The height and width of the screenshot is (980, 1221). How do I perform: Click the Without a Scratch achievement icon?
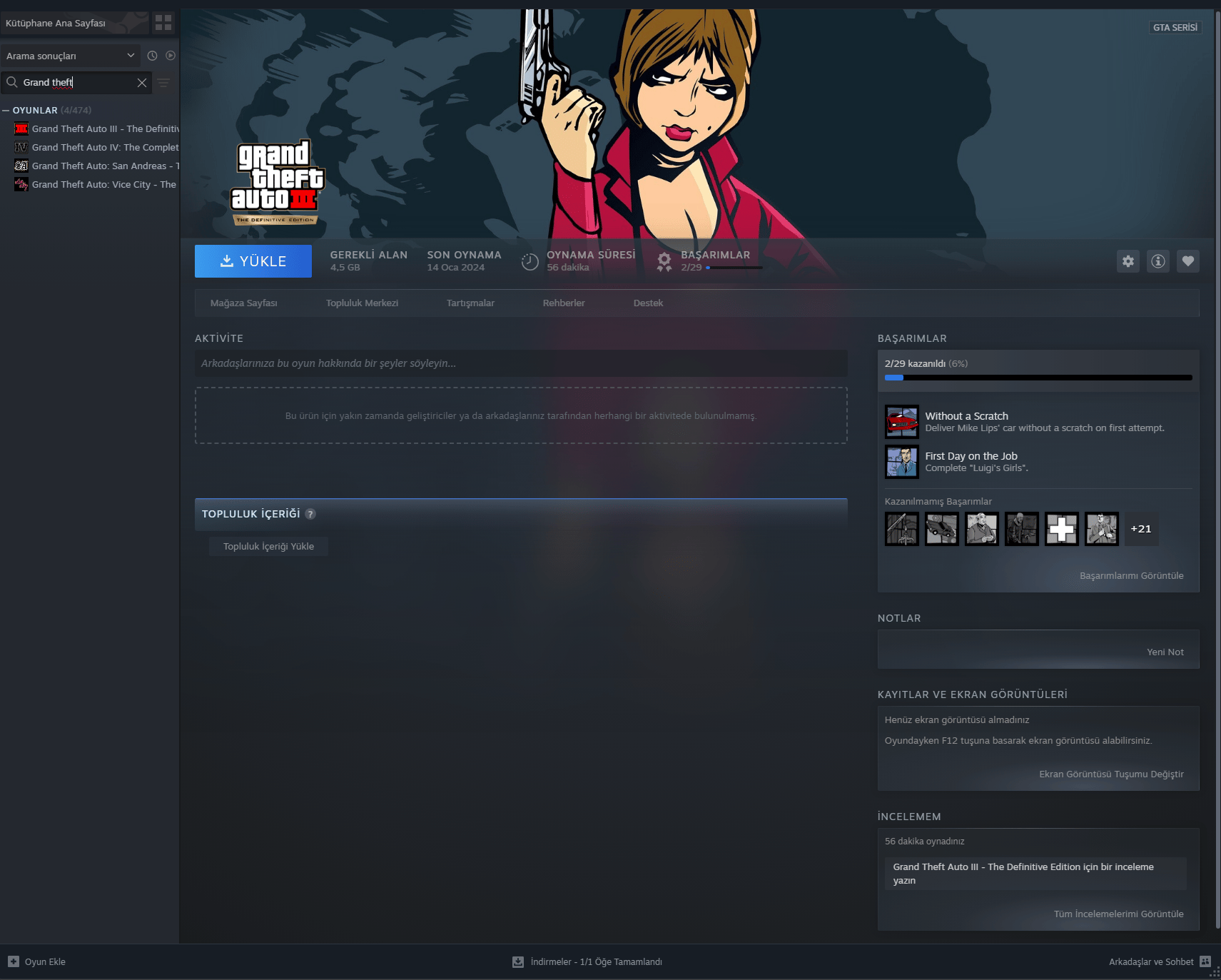[x=902, y=422]
